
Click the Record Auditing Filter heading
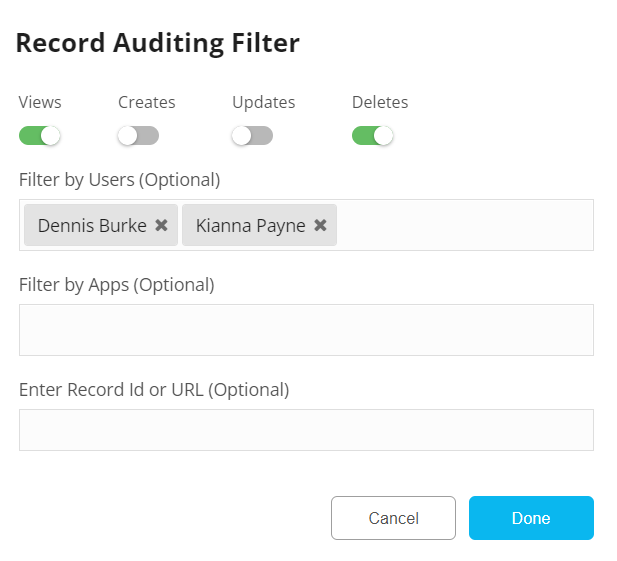click(x=158, y=43)
